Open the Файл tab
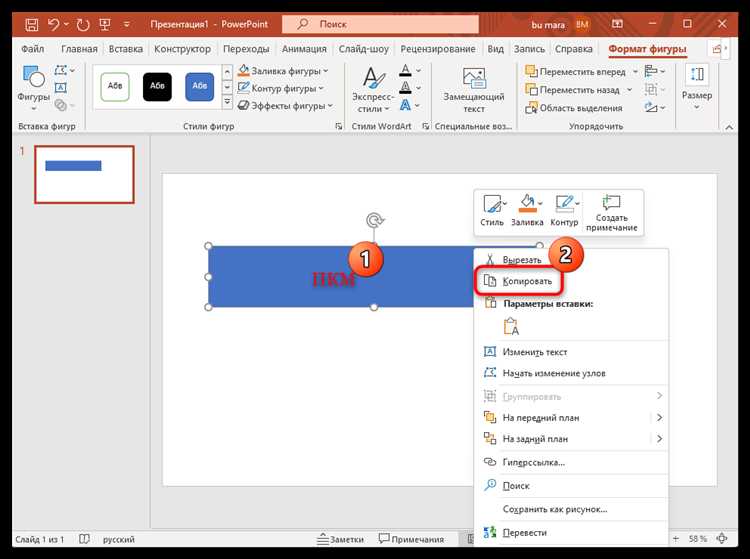 33,49
